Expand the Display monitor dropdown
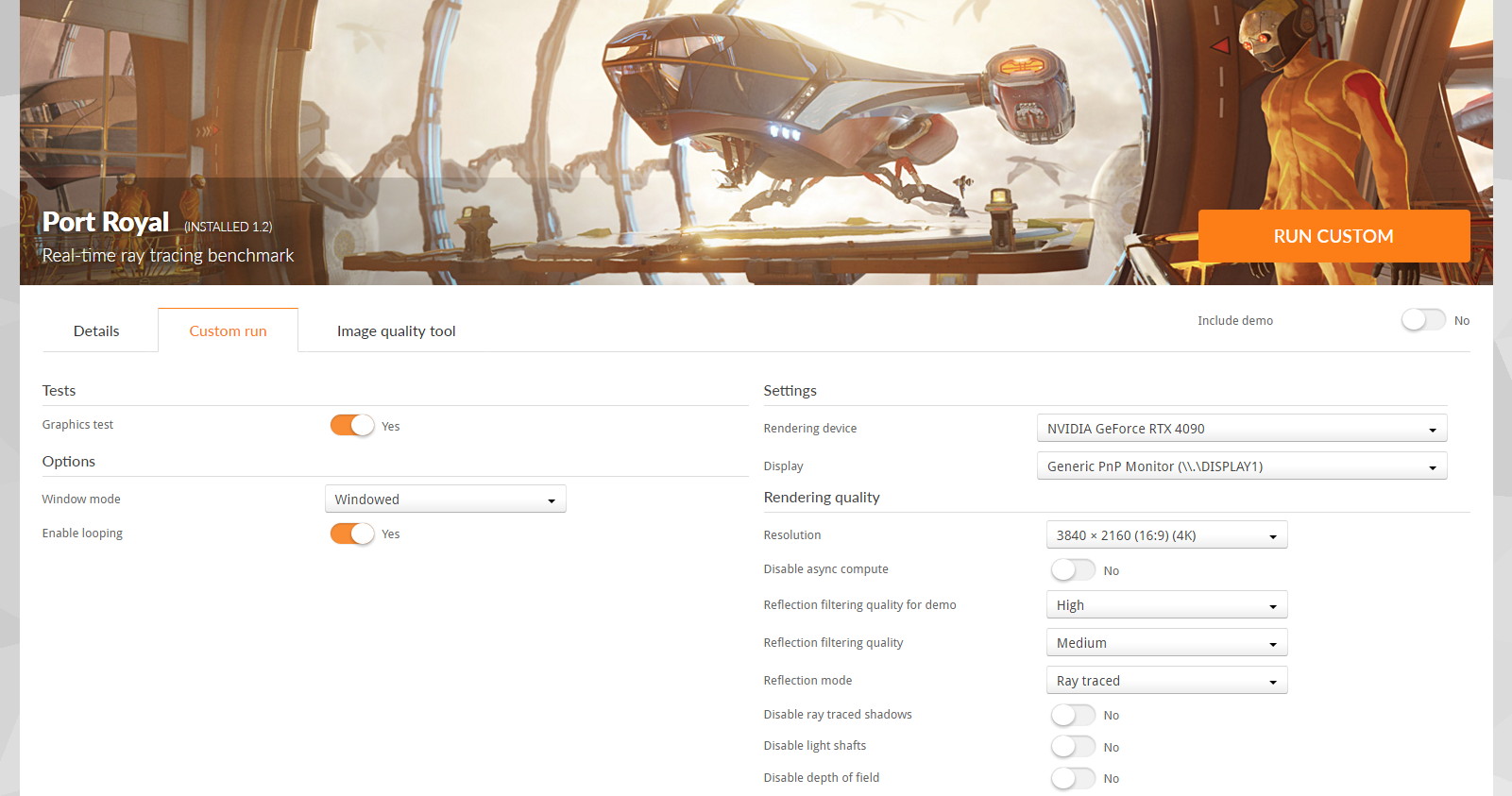The height and width of the screenshot is (796, 1512). click(1242, 466)
